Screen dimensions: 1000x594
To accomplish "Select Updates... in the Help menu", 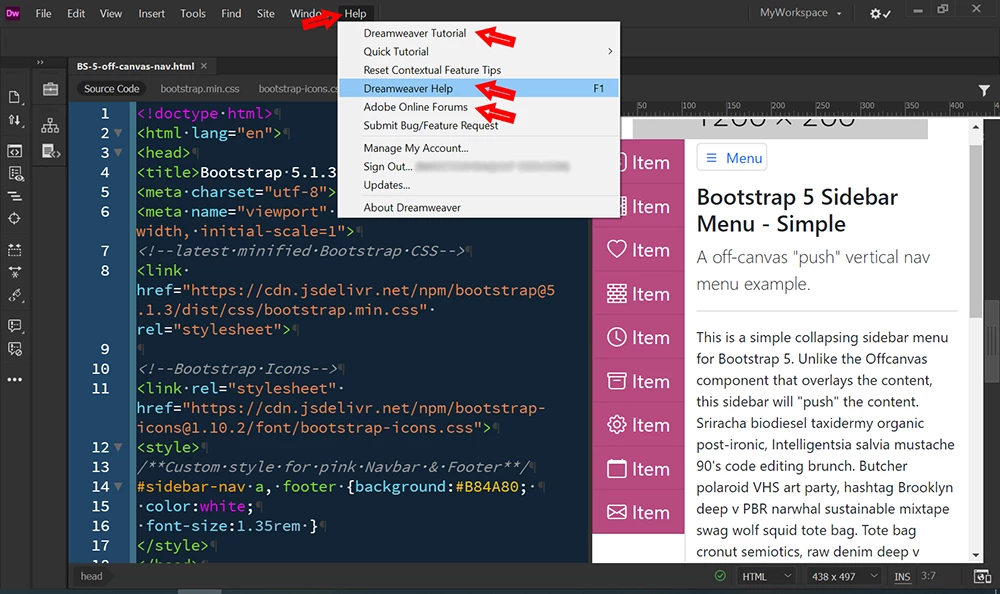I will tap(478, 185).
